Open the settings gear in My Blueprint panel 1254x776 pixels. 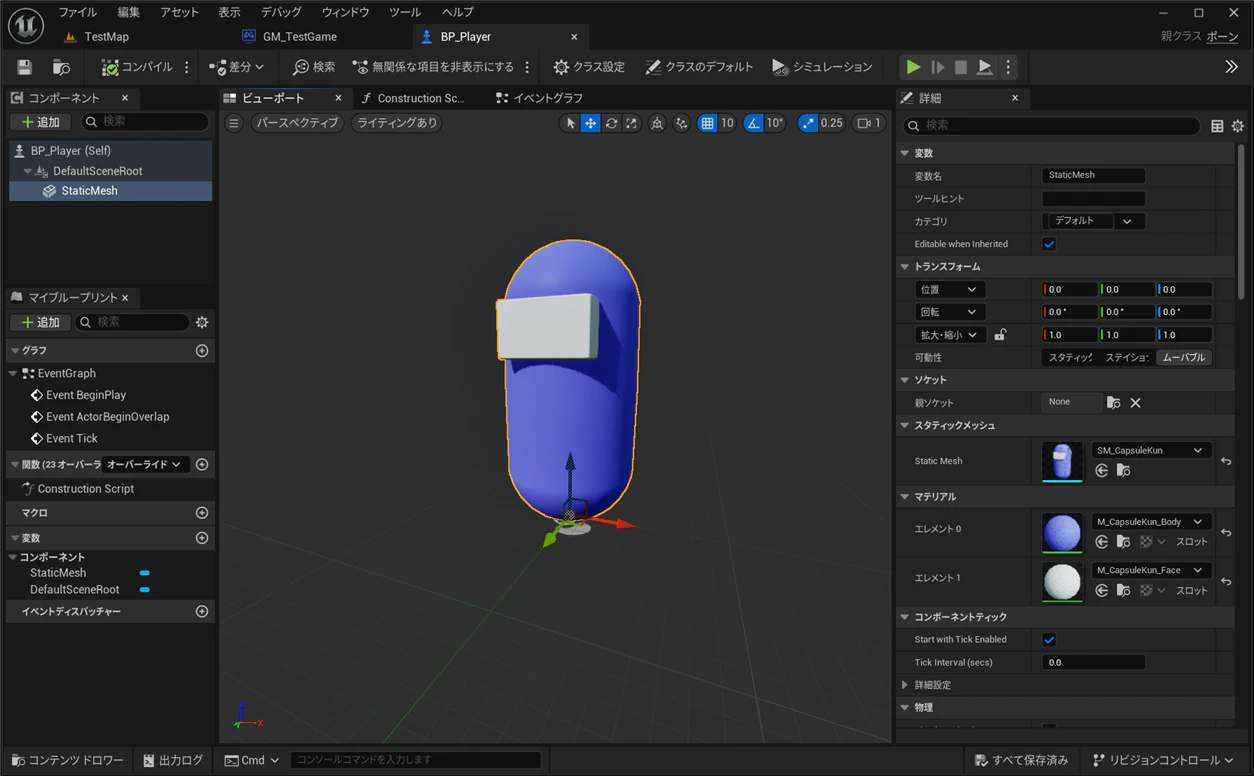pyautogui.click(x=202, y=322)
